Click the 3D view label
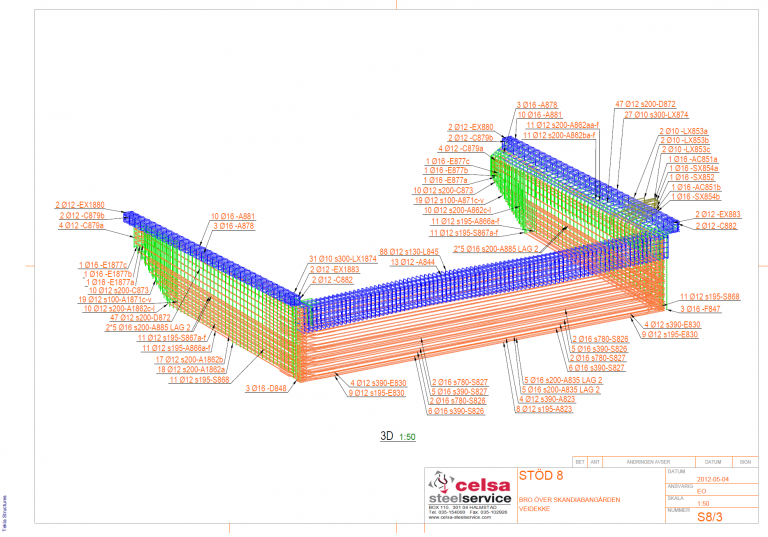Screen dimensions: 768x537 (x=386, y=436)
